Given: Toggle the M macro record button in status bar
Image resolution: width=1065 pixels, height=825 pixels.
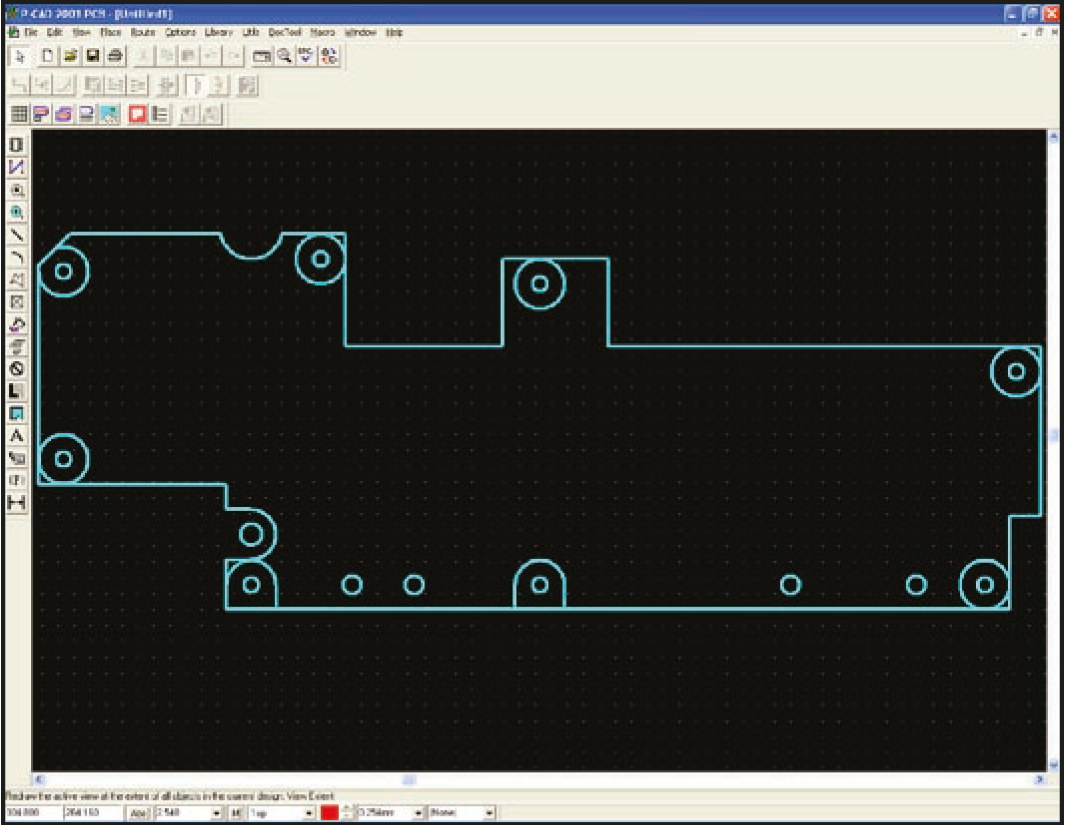Looking at the screenshot, I should [x=236, y=813].
